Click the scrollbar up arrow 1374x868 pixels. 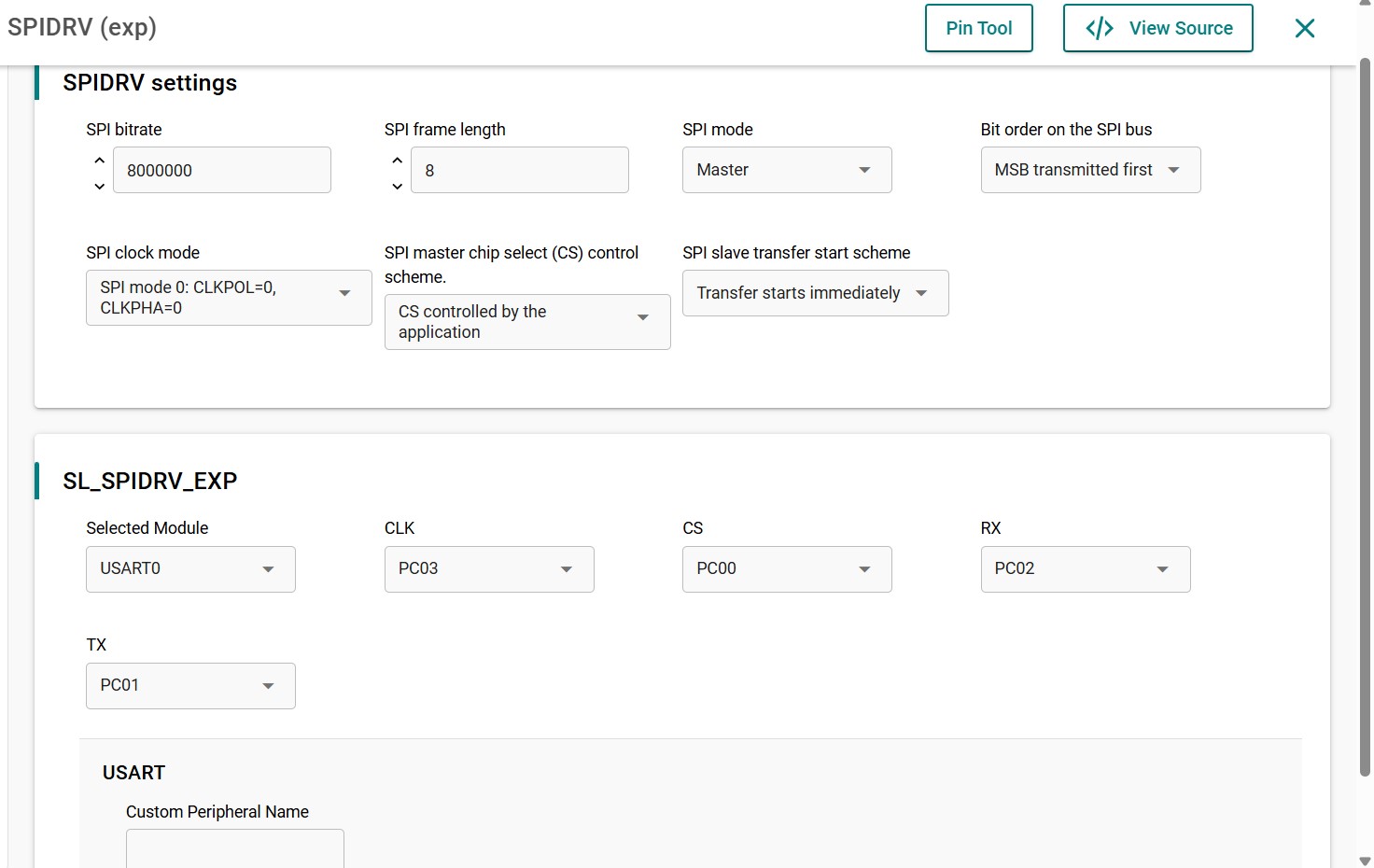coord(1365,4)
